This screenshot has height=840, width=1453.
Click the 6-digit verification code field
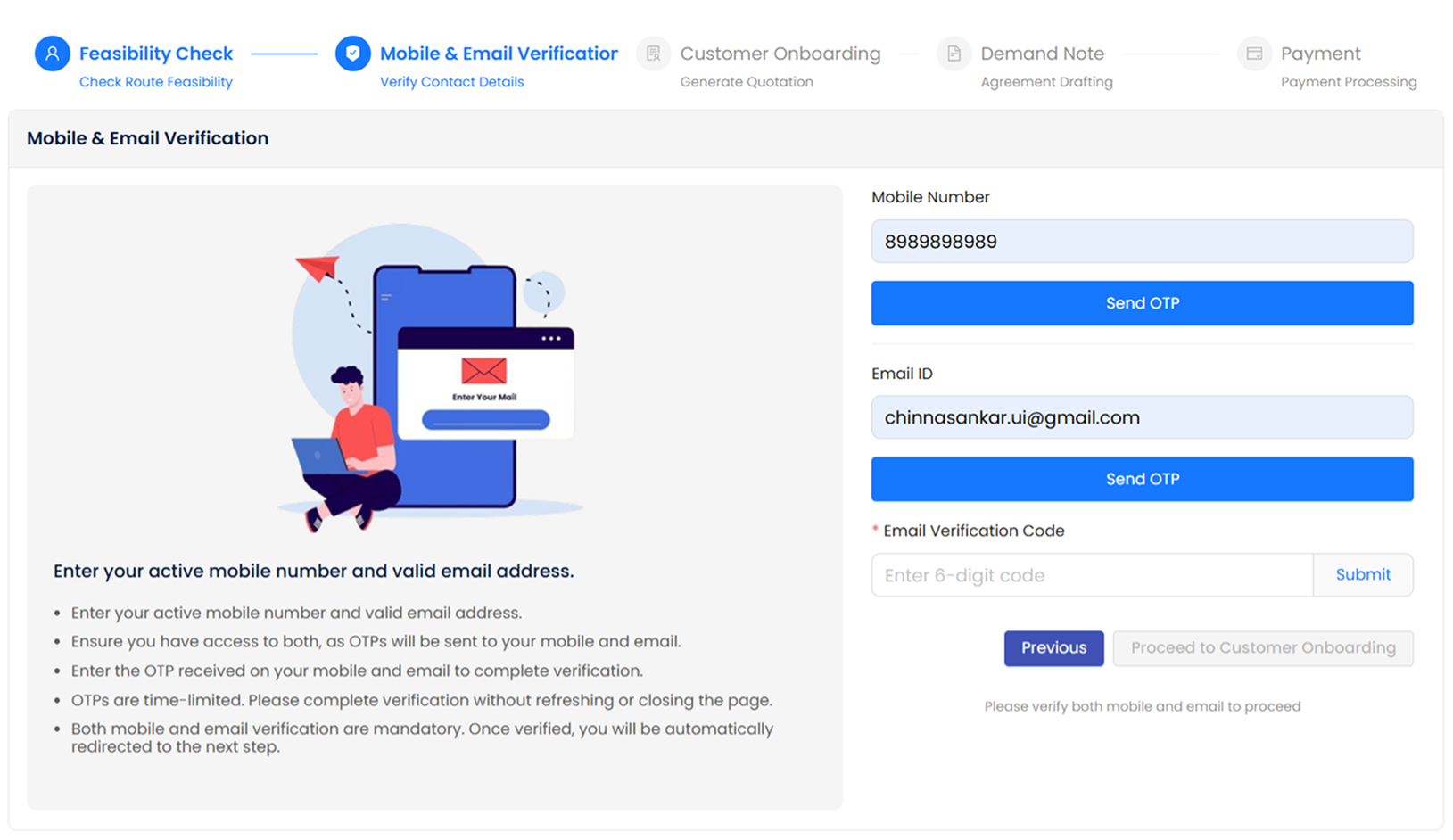click(1092, 575)
